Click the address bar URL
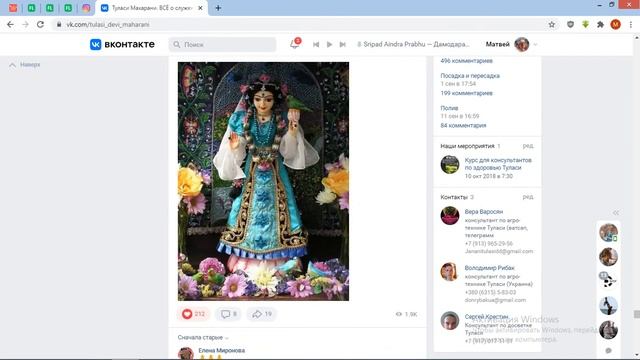 point(108,24)
